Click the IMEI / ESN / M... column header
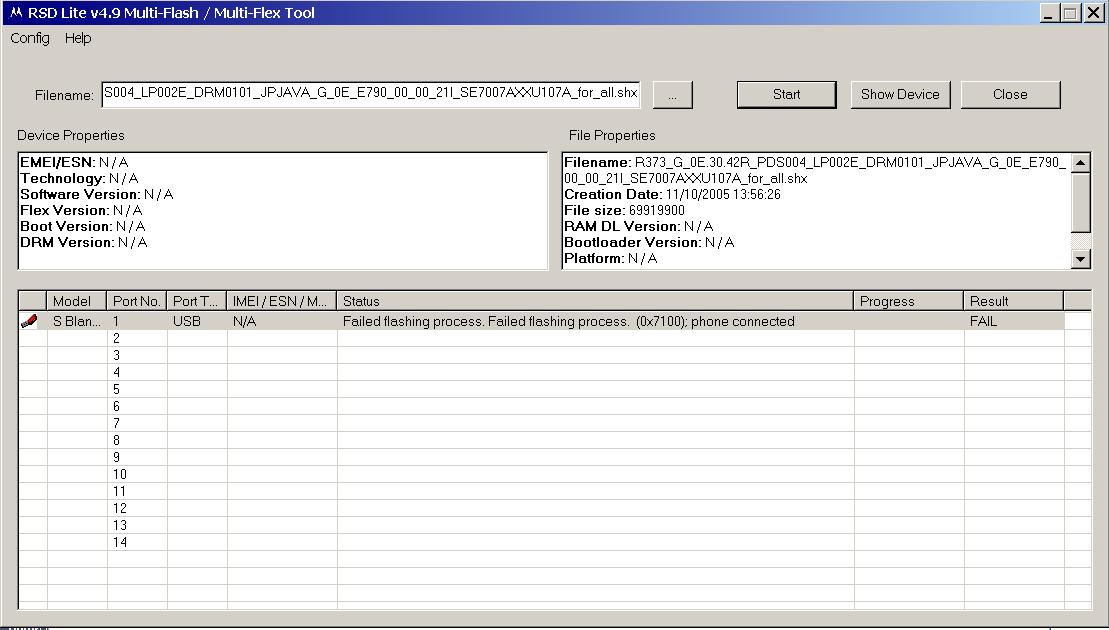Image resolution: width=1109 pixels, height=630 pixels. click(x=281, y=301)
